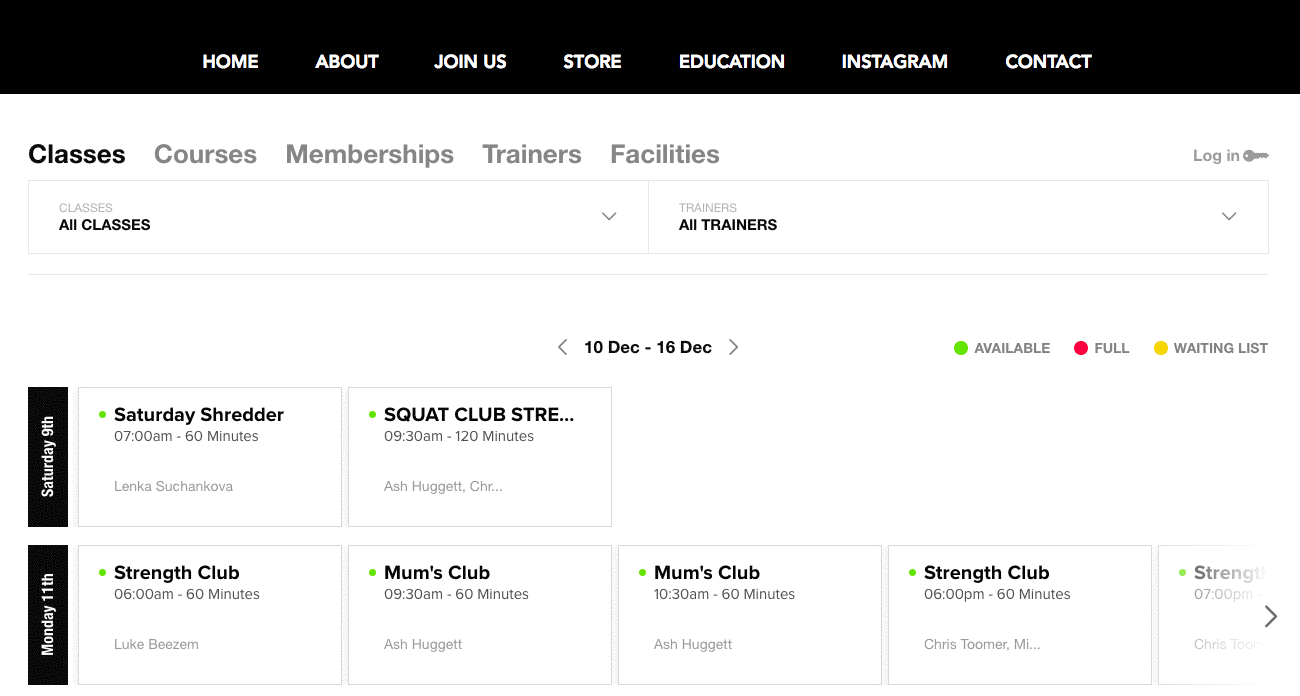Open the Store menu item

tap(592, 61)
